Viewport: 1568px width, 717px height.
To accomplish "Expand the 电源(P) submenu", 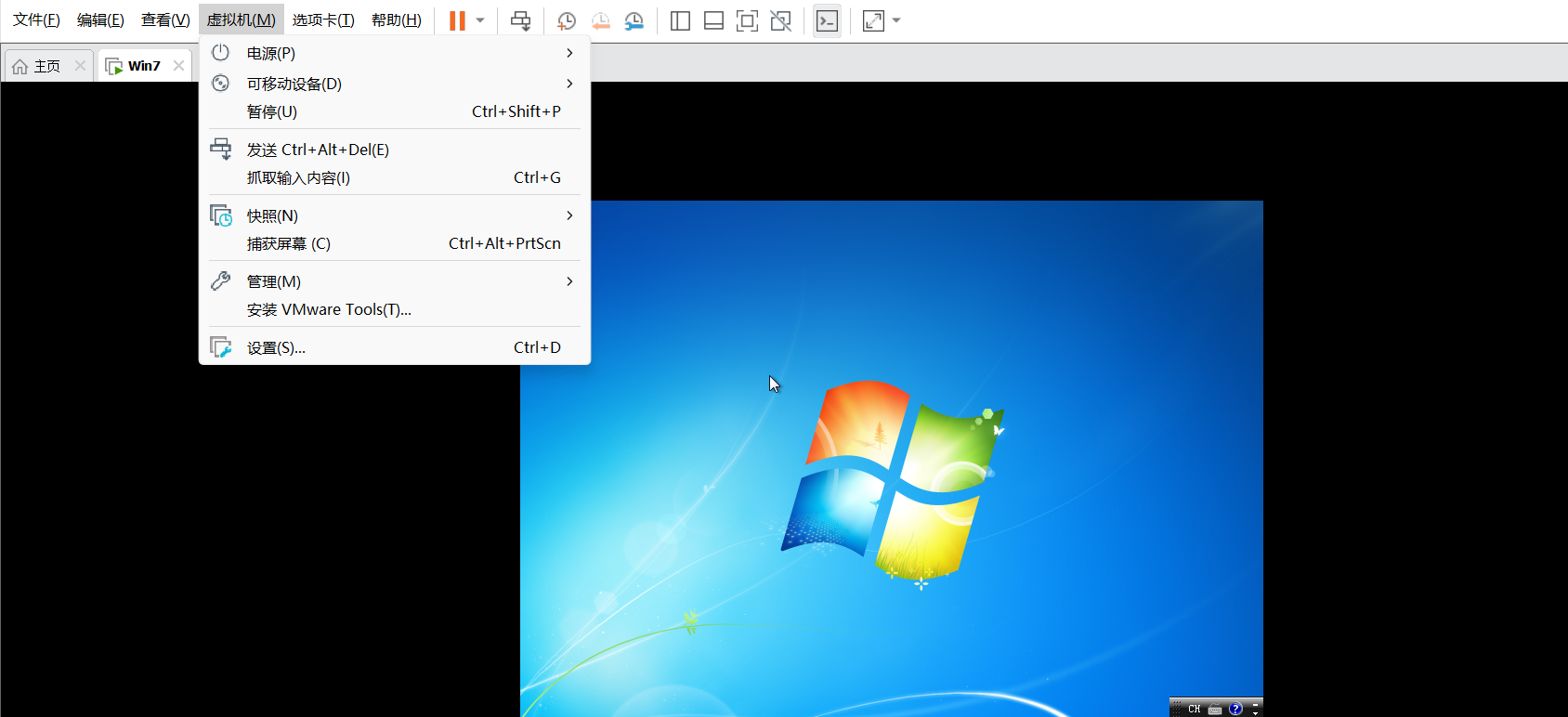I will pyautogui.click(x=395, y=53).
